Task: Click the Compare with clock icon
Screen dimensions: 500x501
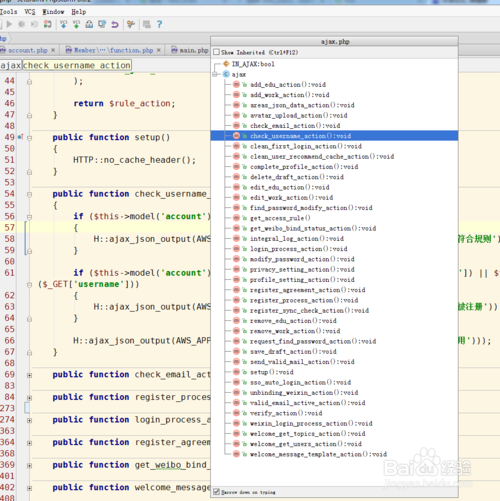Action: [x=102, y=24]
